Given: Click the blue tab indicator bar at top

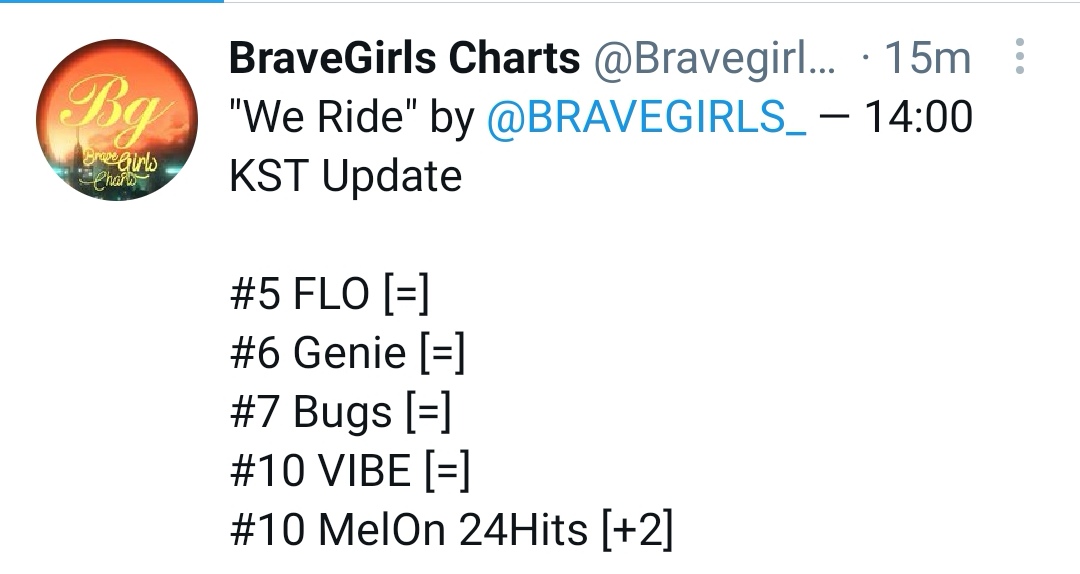Looking at the screenshot, I should coord(111,2).
